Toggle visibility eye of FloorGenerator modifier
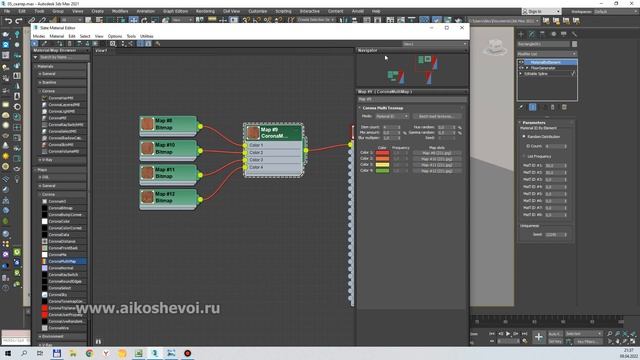The height and width of the screenshot is (360, 640). tap(521, 68)
